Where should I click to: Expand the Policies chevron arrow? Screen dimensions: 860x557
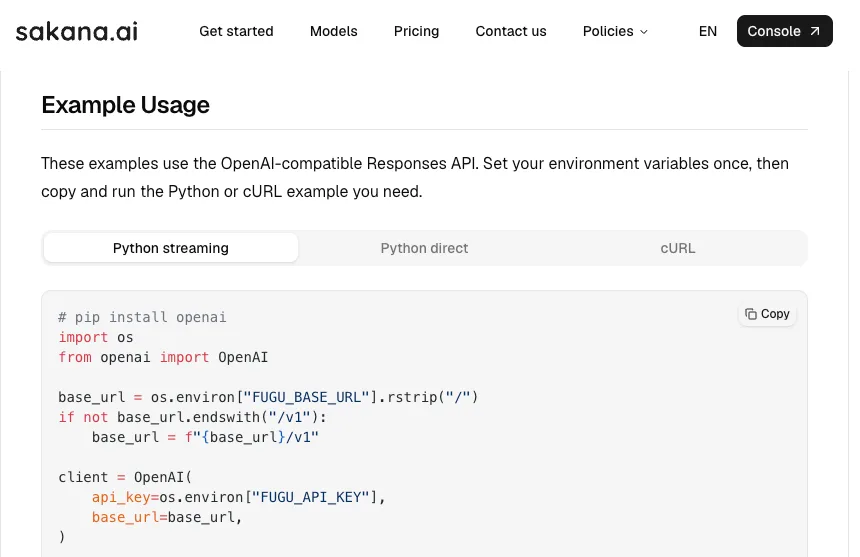pos(644,32)
